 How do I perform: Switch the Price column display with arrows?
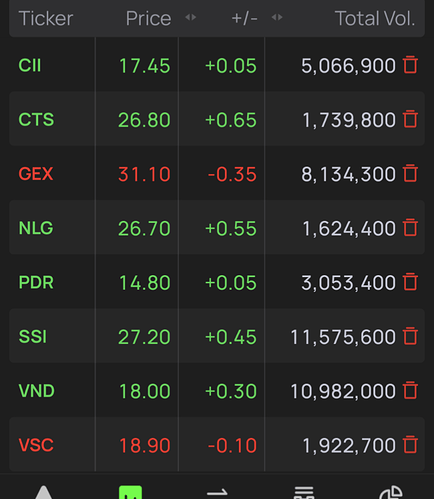pos(191,17)
